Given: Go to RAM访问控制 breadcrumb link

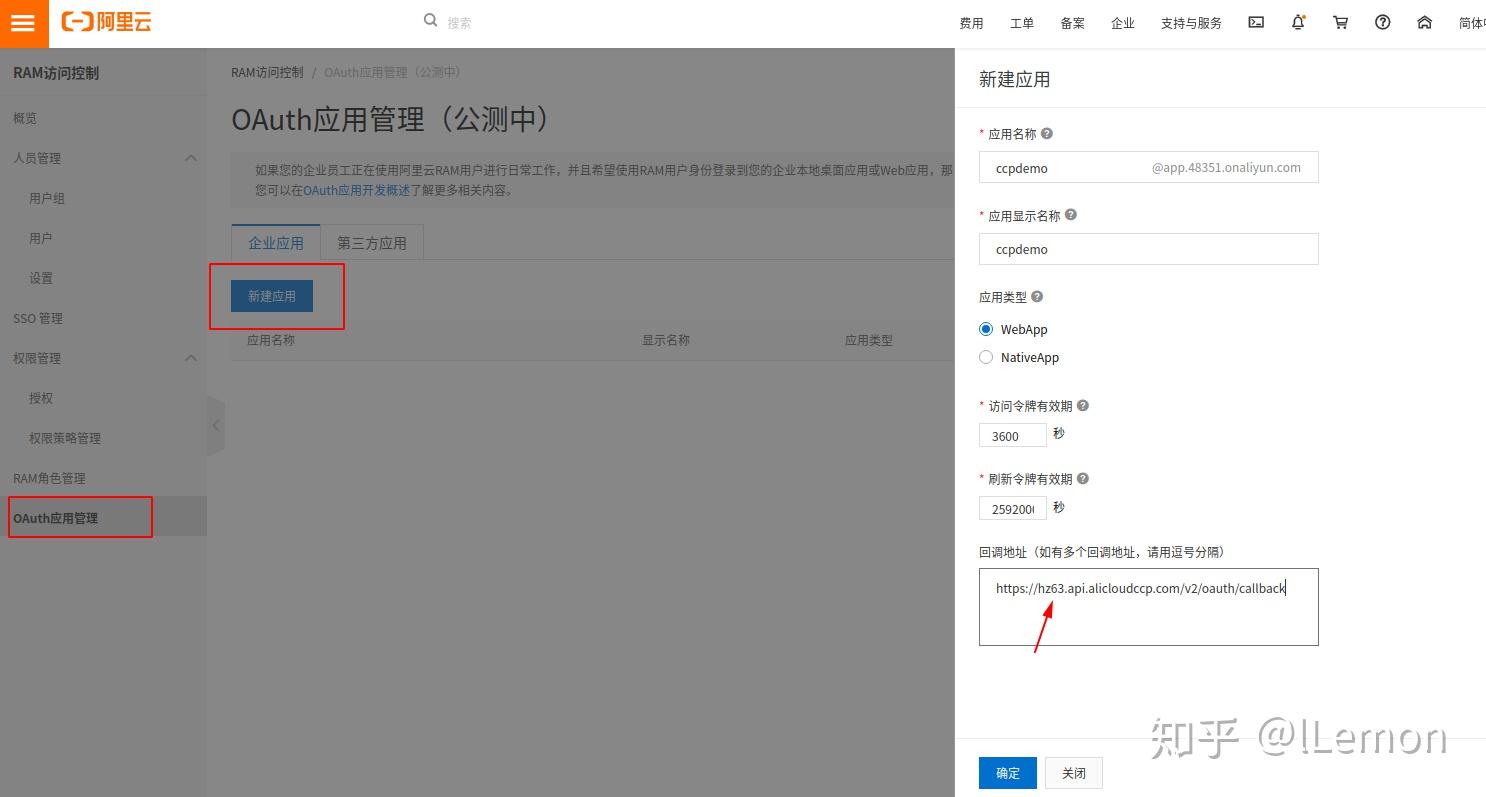Looking at the screenshot, I should coord(267,72).
